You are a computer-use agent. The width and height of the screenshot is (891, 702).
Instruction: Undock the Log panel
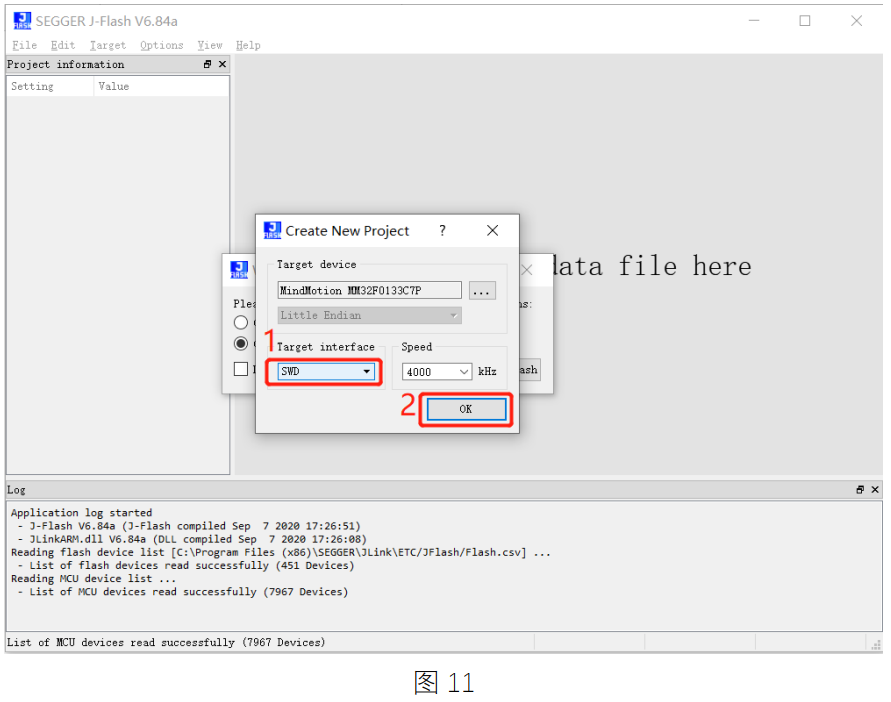(x=860, y=489)
